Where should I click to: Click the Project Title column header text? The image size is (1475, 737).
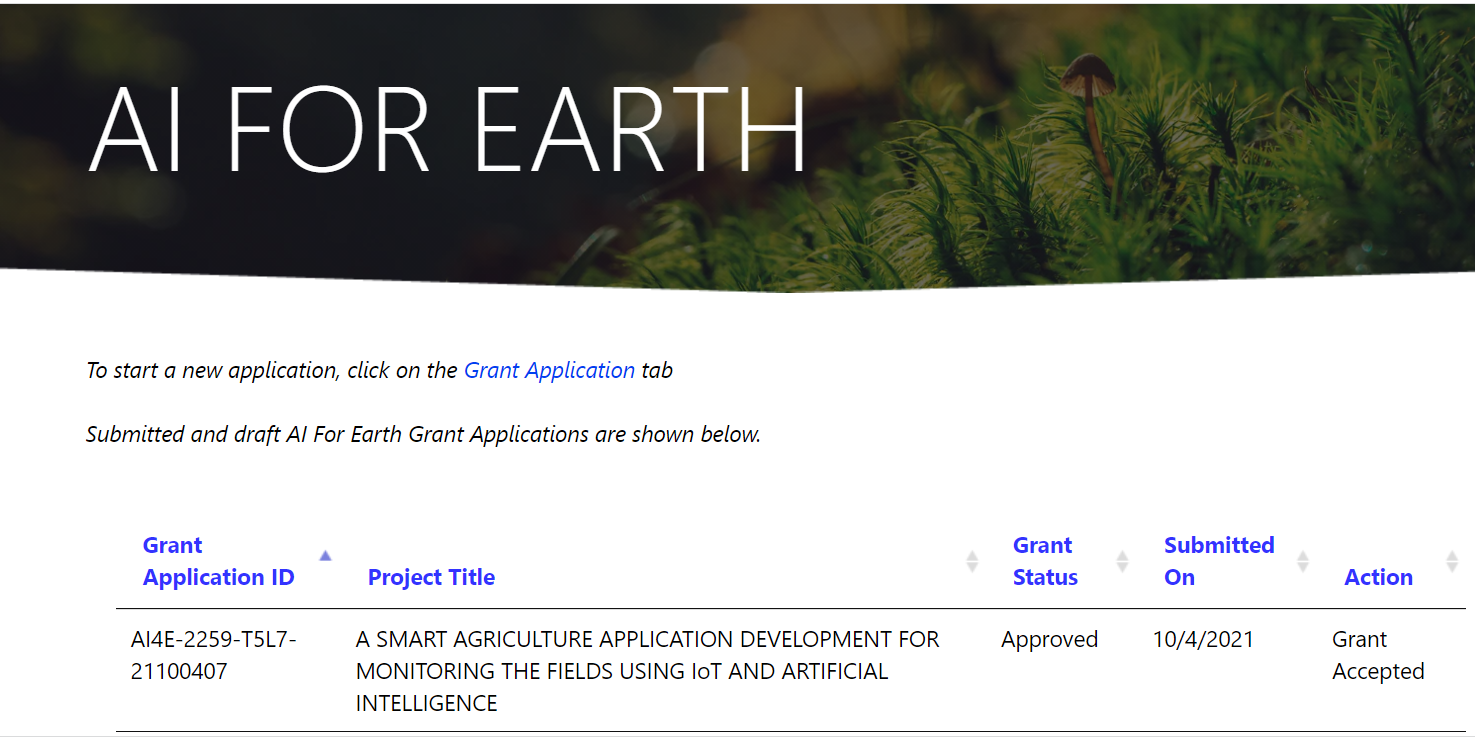[431, 577]
